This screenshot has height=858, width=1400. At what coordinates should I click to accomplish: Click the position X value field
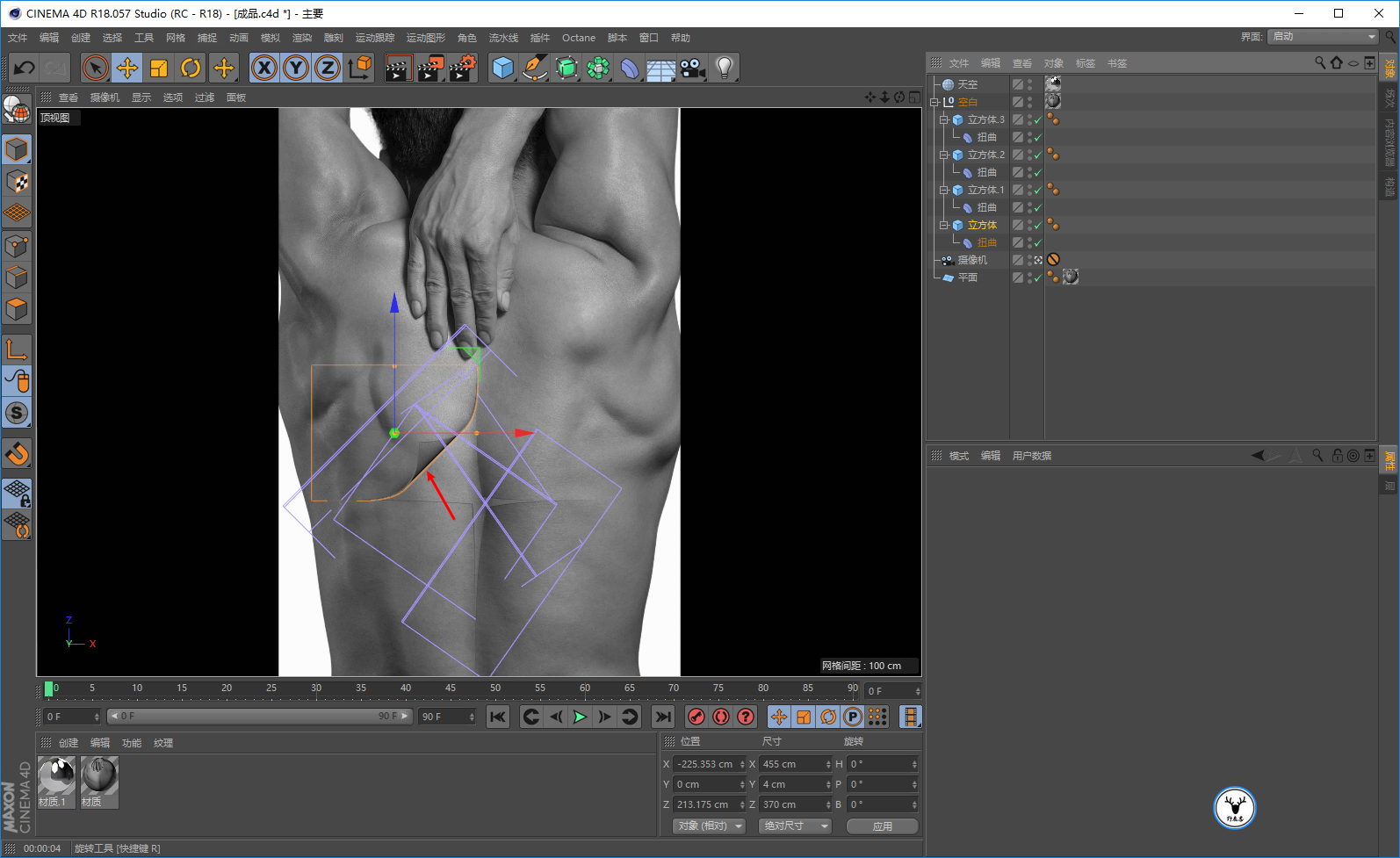pyautogui.click(x=708, y=764)
